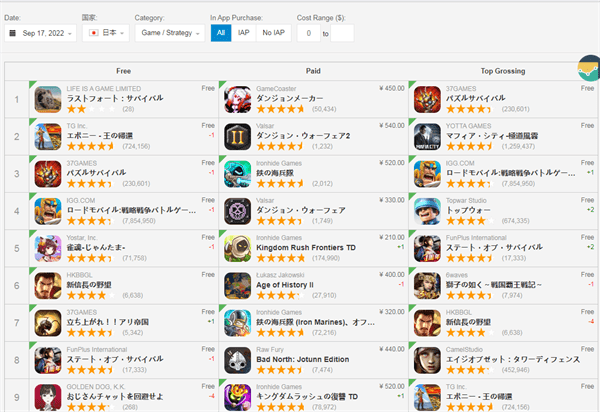This screenshot has height=412, width=600.
Task: Select the All in-app purchase filter
Action: point(221,33)
